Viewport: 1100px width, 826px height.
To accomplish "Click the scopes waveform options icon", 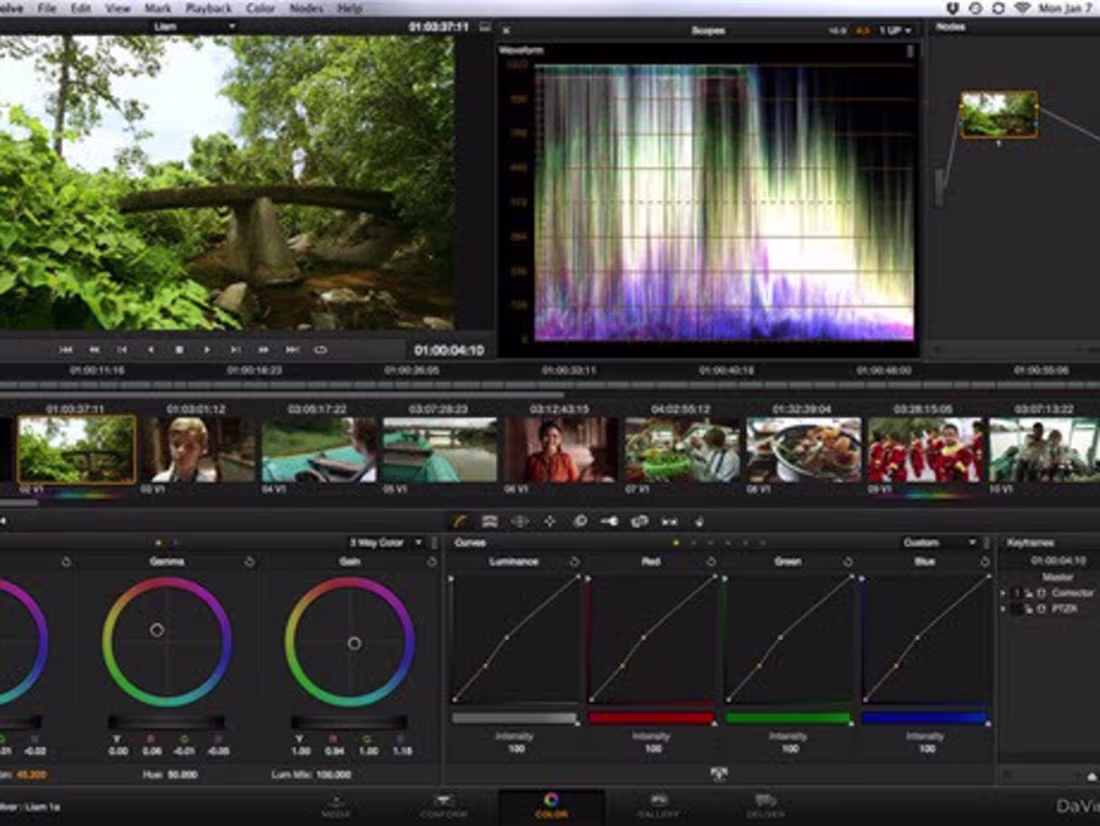I will pos(910,51).
